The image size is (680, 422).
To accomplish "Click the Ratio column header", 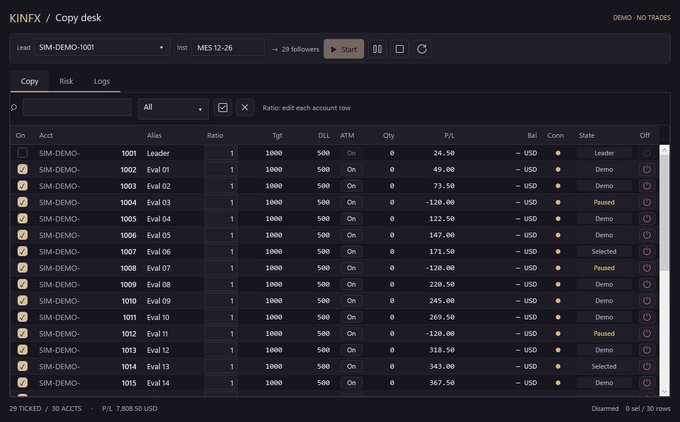I will pos(215,135).
